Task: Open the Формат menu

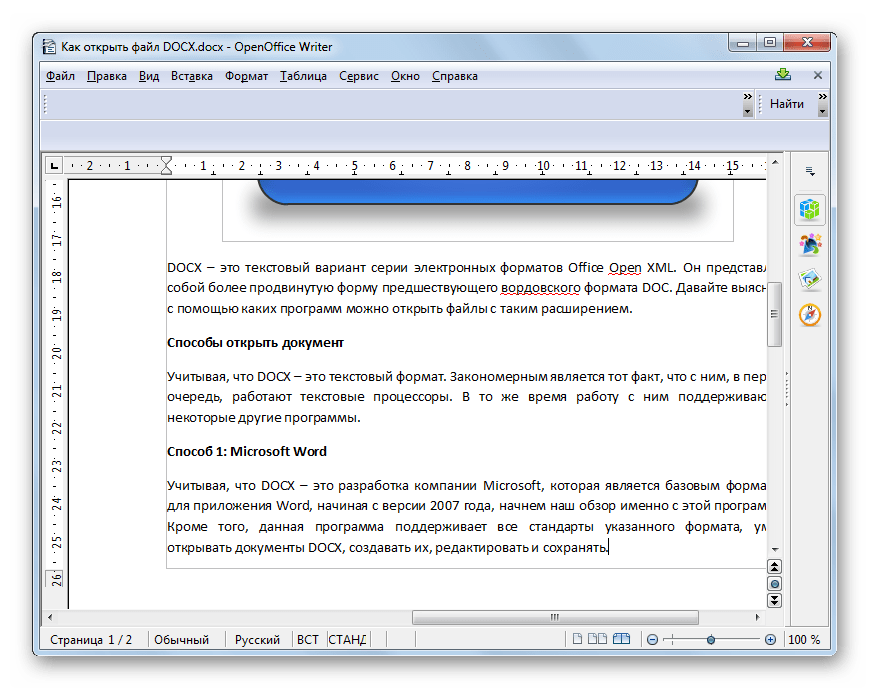Action: 246,76
